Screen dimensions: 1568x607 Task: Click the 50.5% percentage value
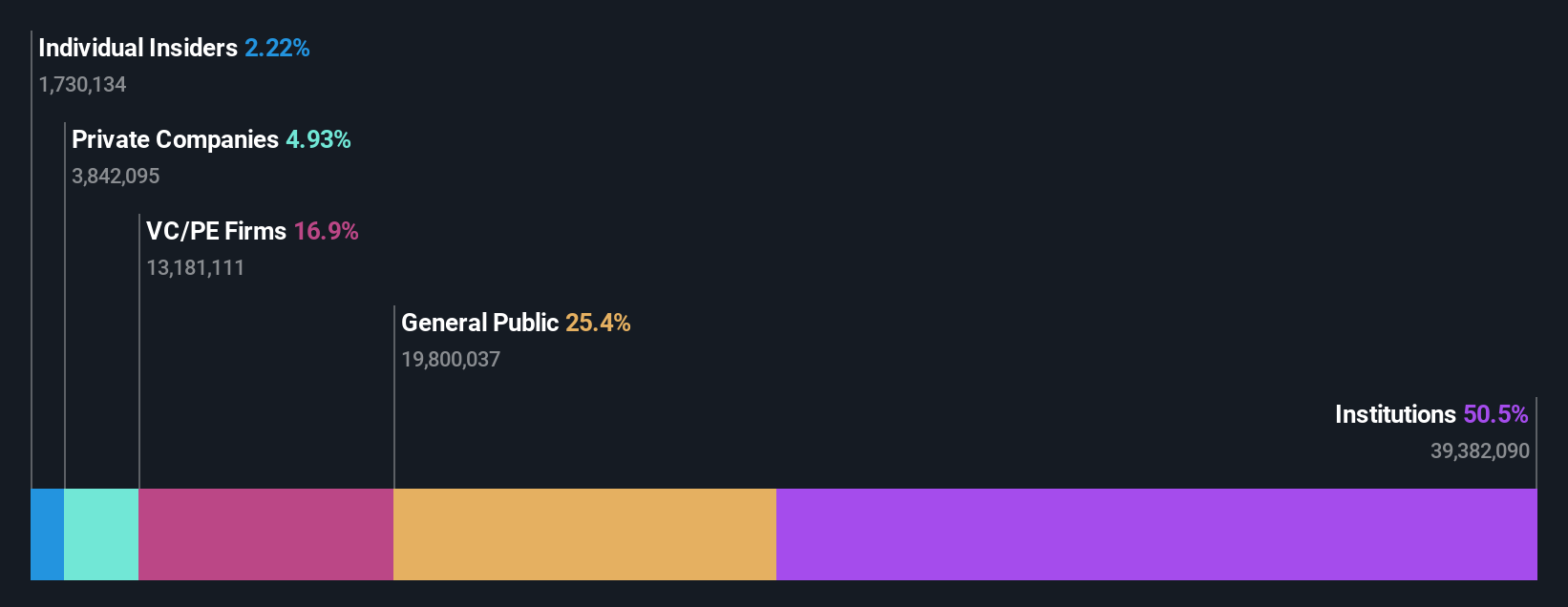[x=1495, y=414]
